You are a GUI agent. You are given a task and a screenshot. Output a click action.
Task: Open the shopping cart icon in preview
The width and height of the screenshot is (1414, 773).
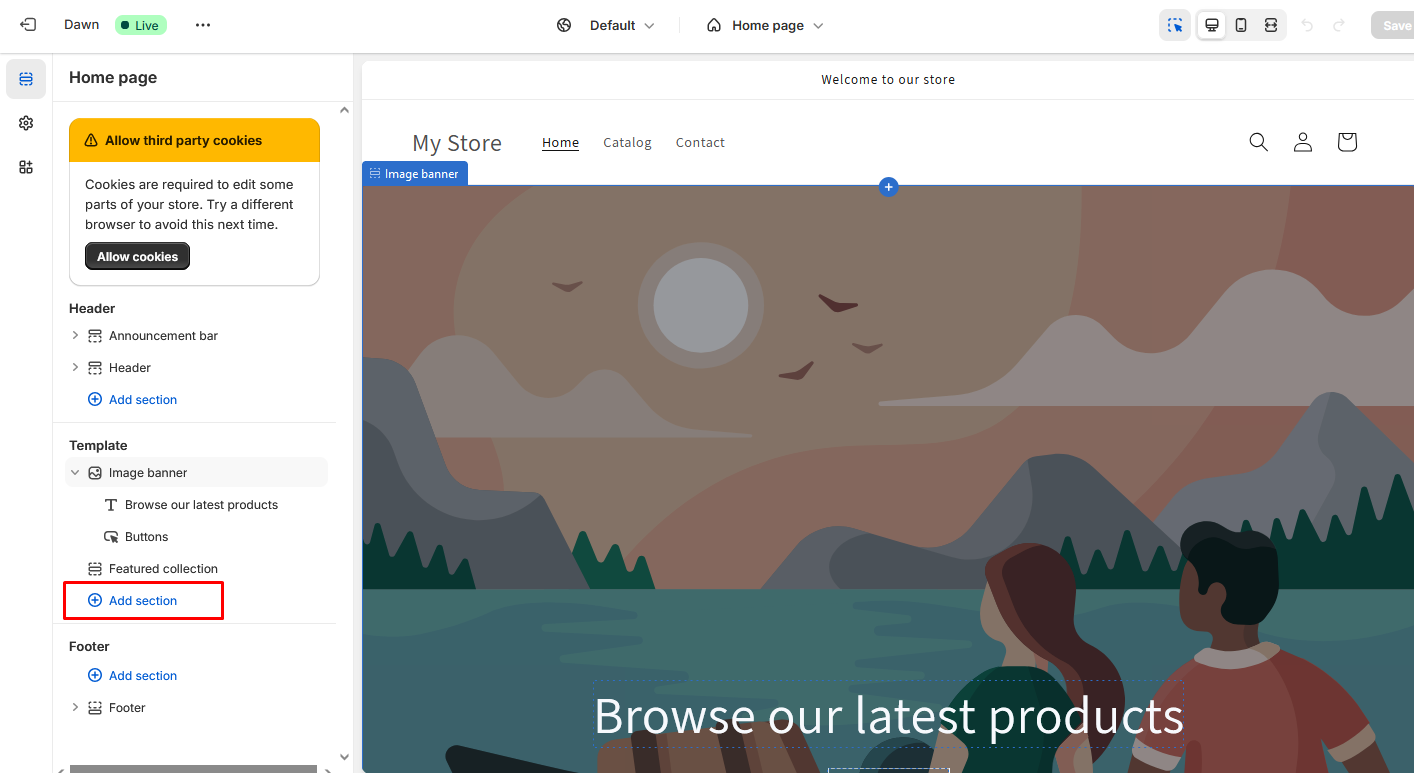point(1346,142)
